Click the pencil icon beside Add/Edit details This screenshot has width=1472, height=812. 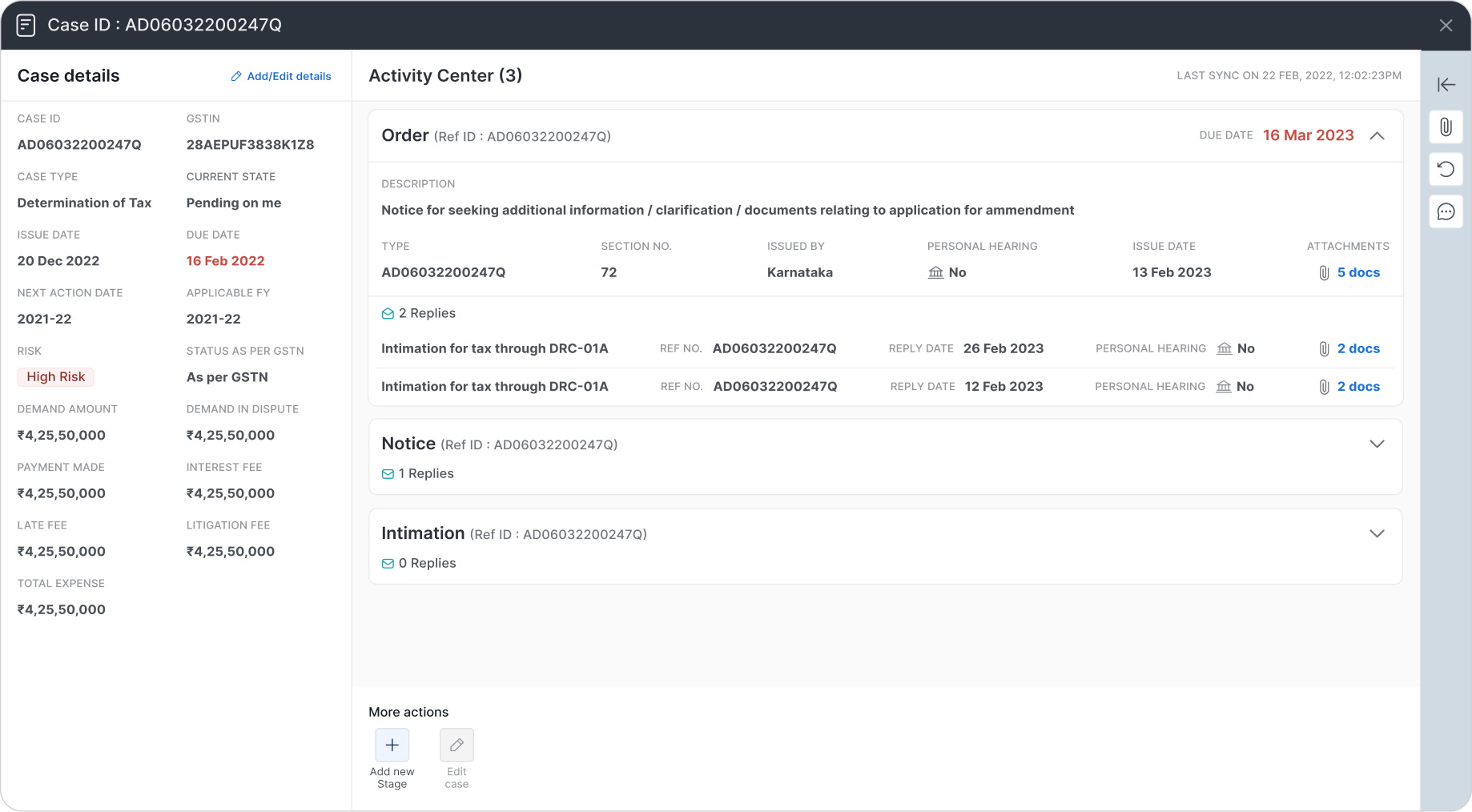[236, 76]
